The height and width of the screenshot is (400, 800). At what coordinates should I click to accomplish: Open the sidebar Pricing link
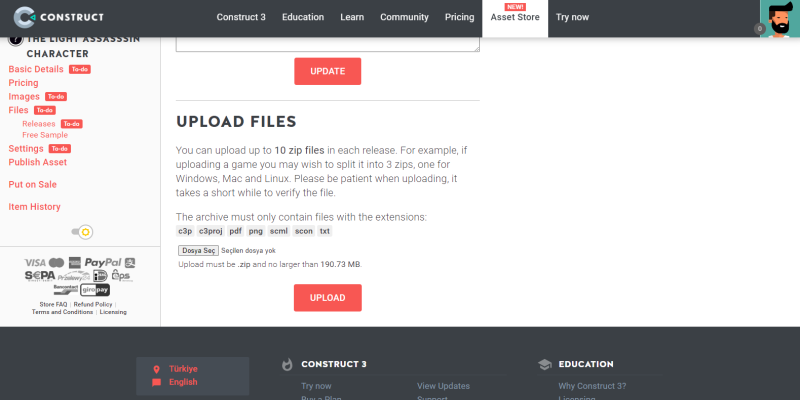[x=23, y=83]
